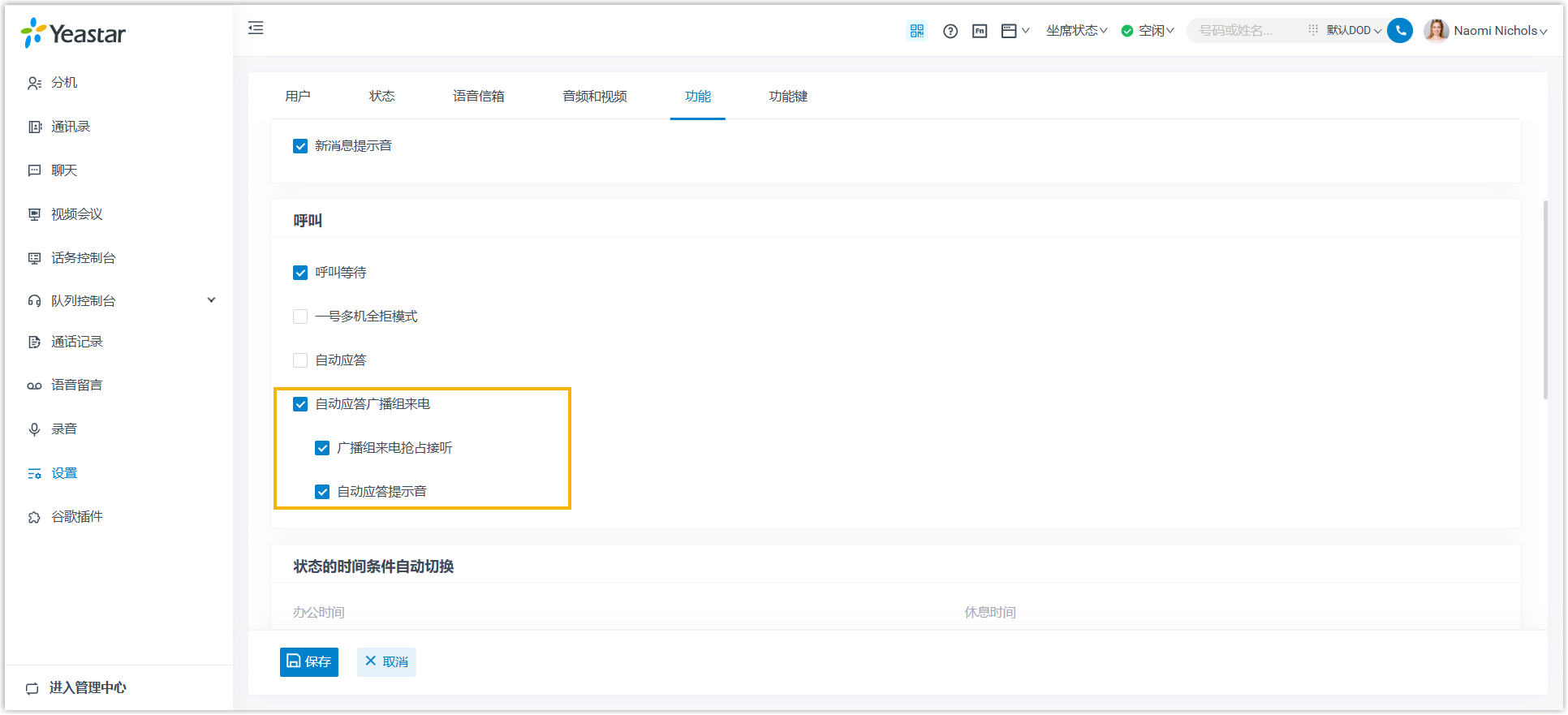The height and width of the screenshot is (715, 1568).
Task: Switch to the 功能键 tab
Action: tap(787, 97)
